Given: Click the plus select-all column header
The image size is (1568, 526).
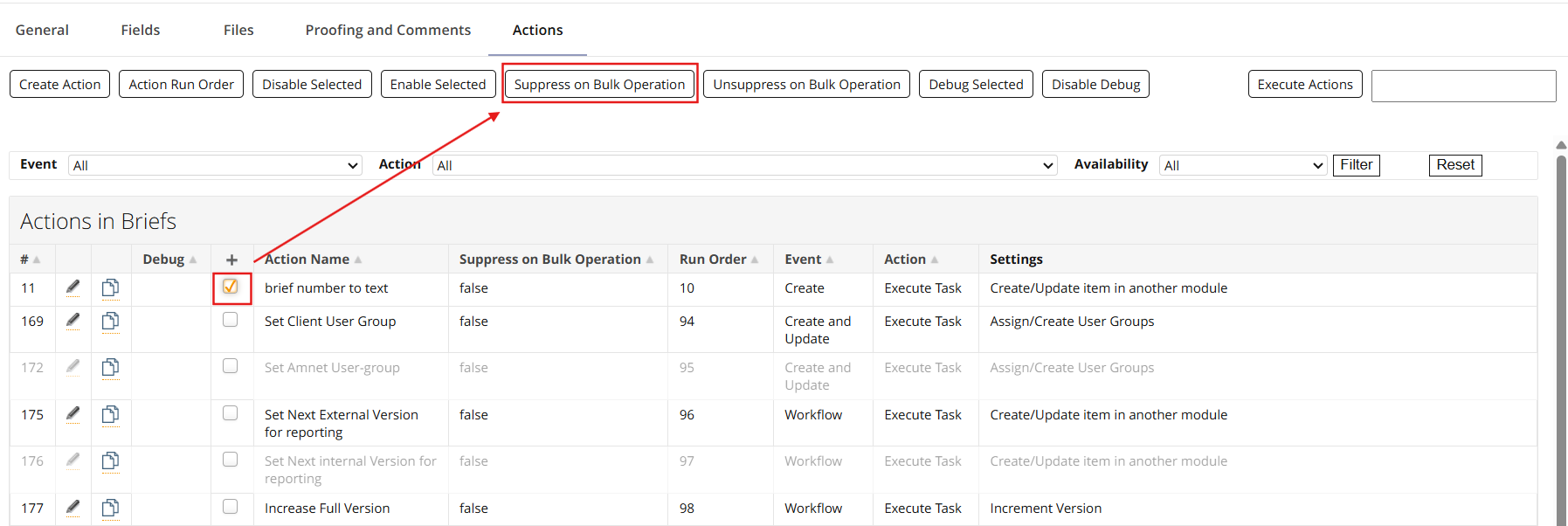Looking at the screenshot, I should [x=231, y=260].
